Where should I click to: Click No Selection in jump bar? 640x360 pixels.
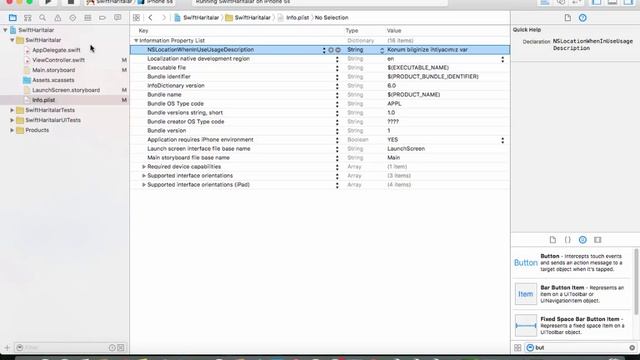click(x=331, y=18)
